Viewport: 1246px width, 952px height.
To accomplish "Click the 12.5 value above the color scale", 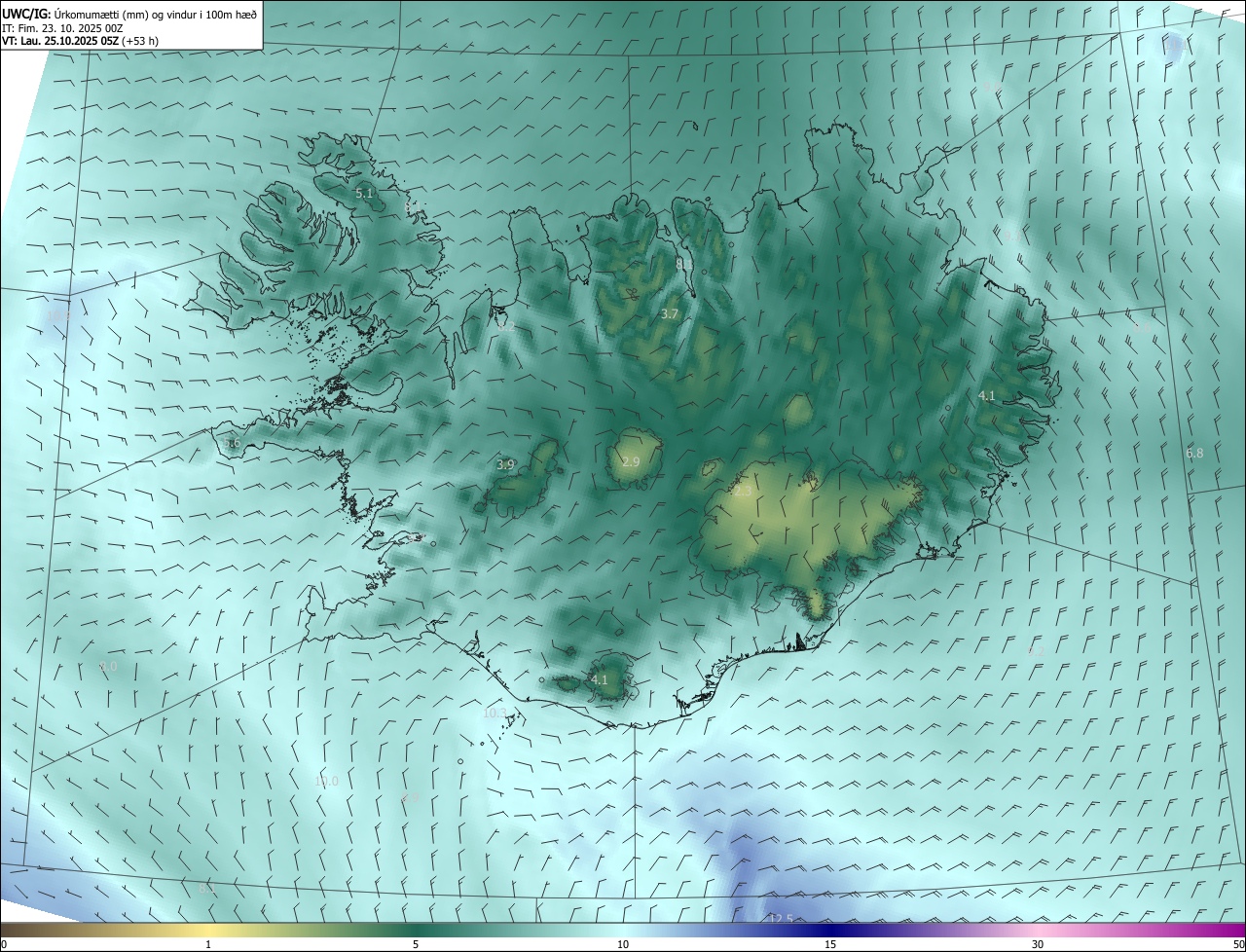I will coord(781,919).
